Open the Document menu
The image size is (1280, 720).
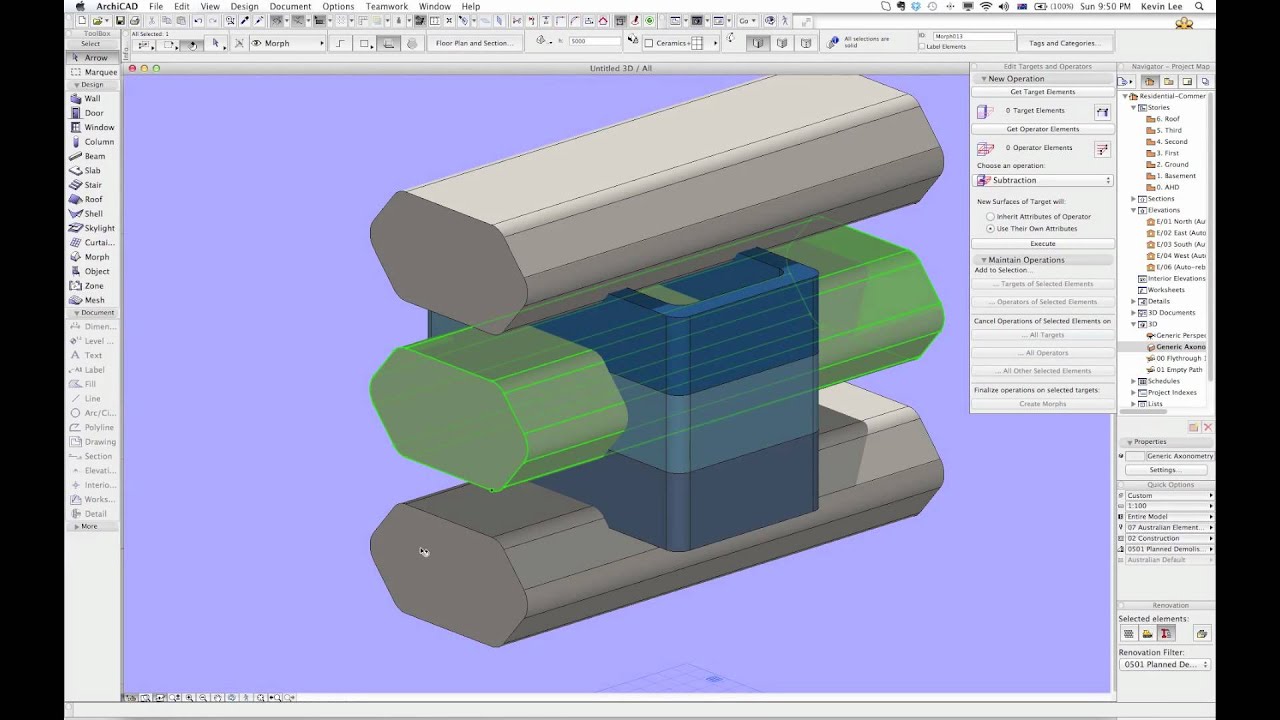coord(290,6)
